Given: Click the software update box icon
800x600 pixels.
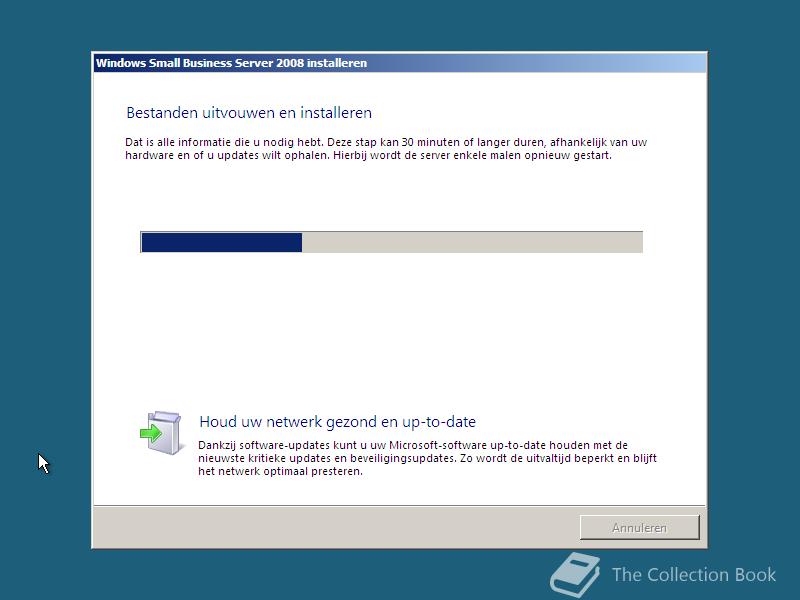Looking at the screenshot, I should pos(162,433).
